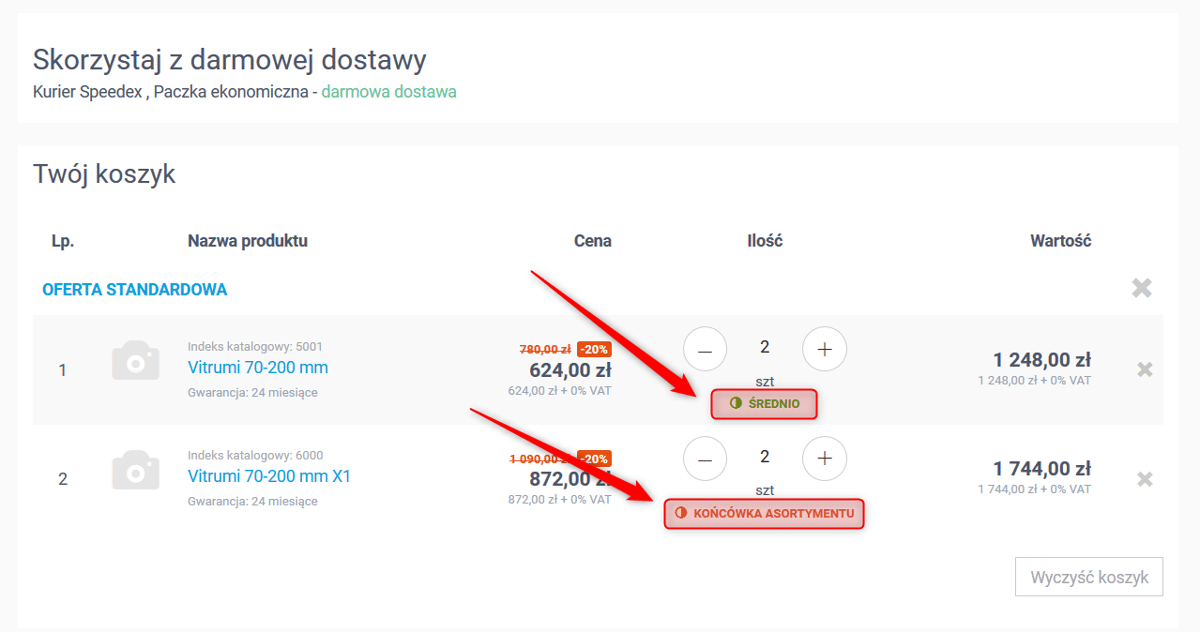Screen dimensions: 1200x632
Task: Click -20% discount badge on first product
Action: (x=594, y=349)
